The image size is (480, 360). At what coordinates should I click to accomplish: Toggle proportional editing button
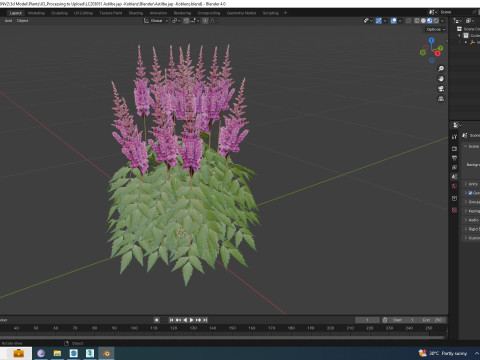(205, 21)
